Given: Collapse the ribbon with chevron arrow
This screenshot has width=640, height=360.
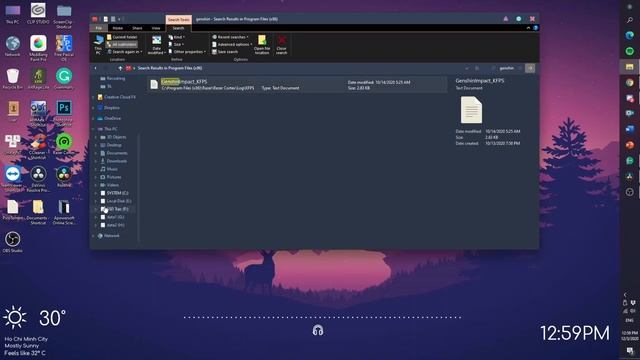Looking at the screenshot, I should click(x=528, y=28).
